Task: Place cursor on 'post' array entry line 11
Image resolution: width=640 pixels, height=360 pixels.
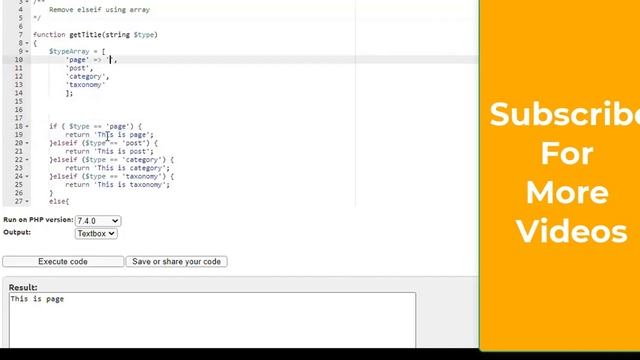Action: [79, 68]
